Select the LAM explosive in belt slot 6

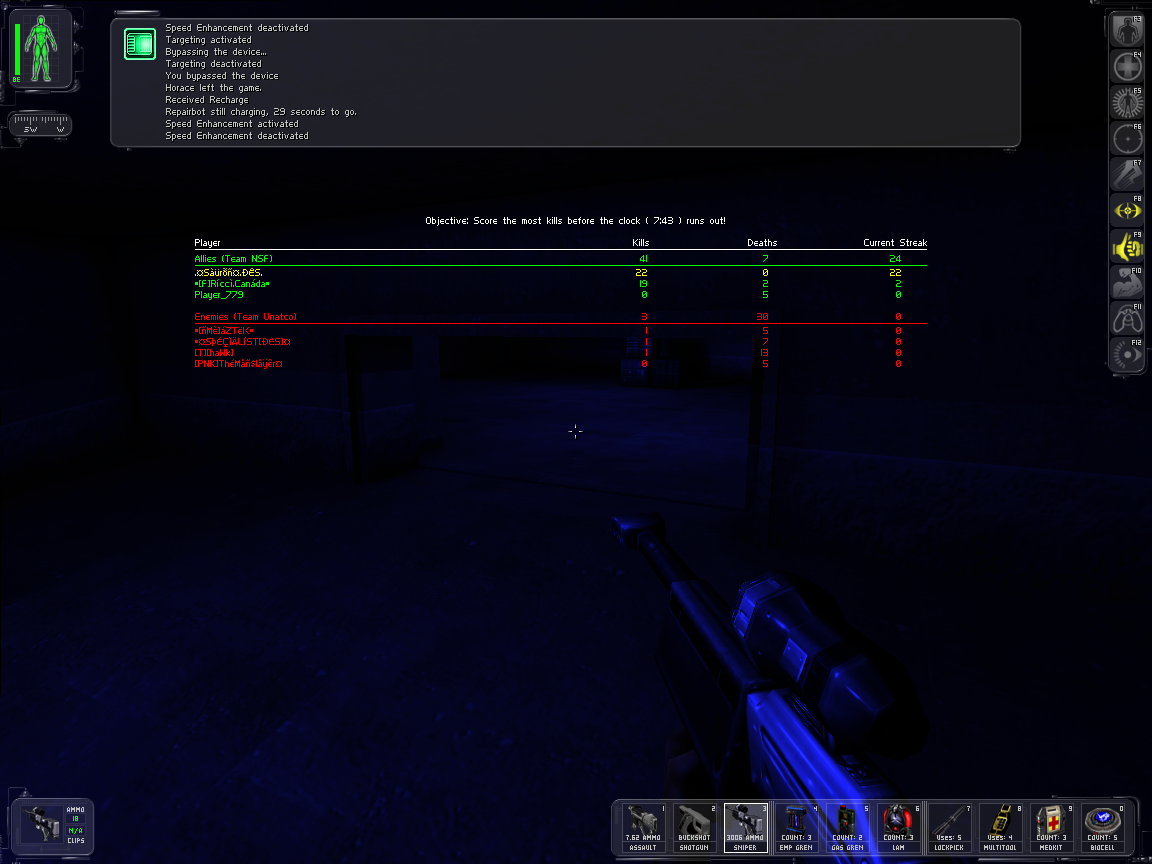click(899, 827)
